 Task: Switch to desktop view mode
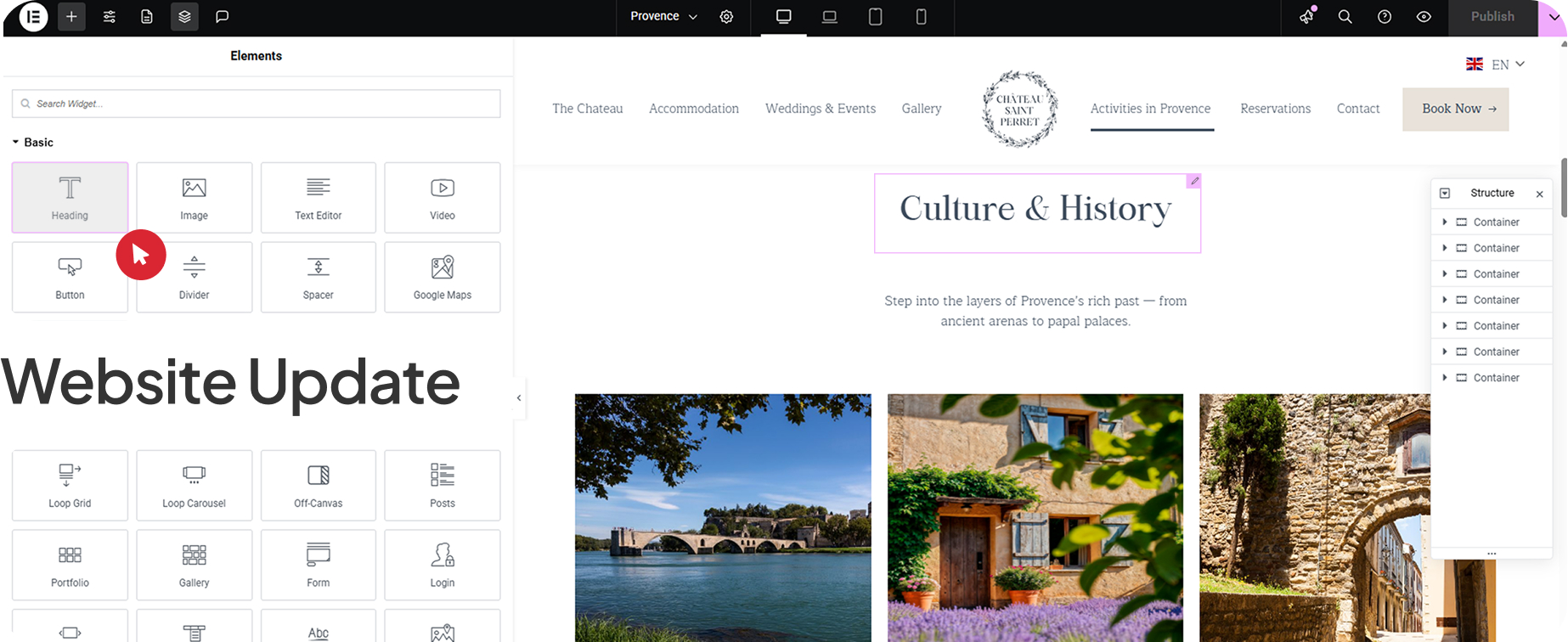point(783,17)
